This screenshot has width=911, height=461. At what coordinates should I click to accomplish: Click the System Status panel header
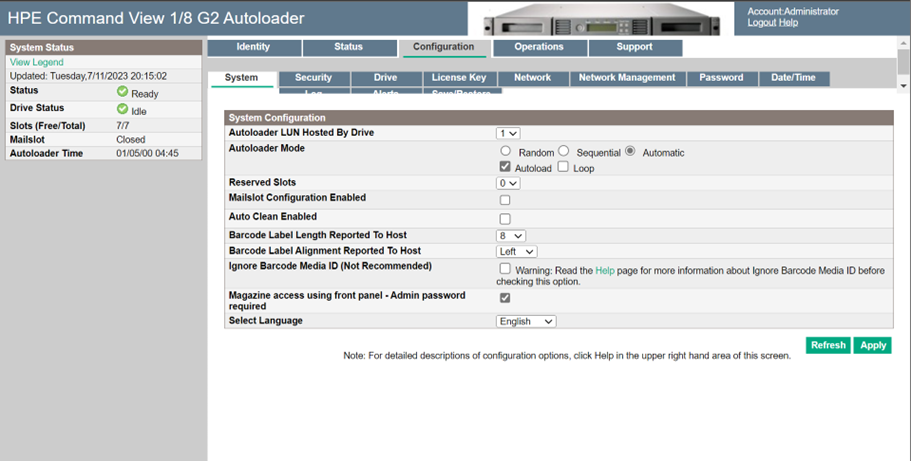(x=103, y=48)
